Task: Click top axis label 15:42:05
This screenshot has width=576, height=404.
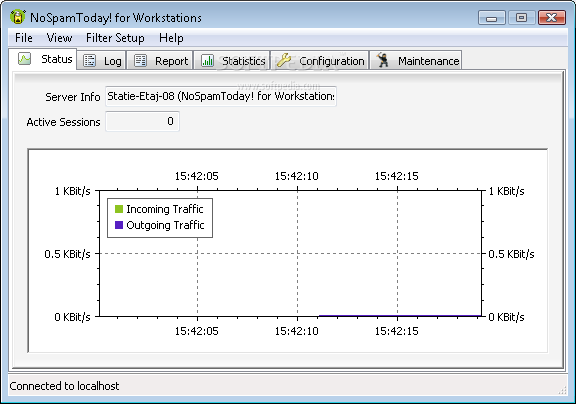Action: [x=197, y=176]
